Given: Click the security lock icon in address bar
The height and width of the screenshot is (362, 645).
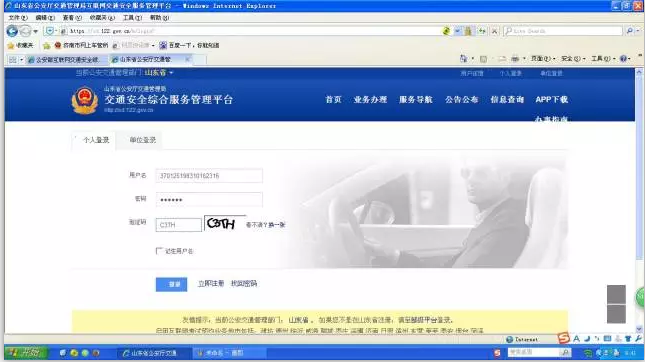Looking at the screenshot, I should click(x=468, y=31).
